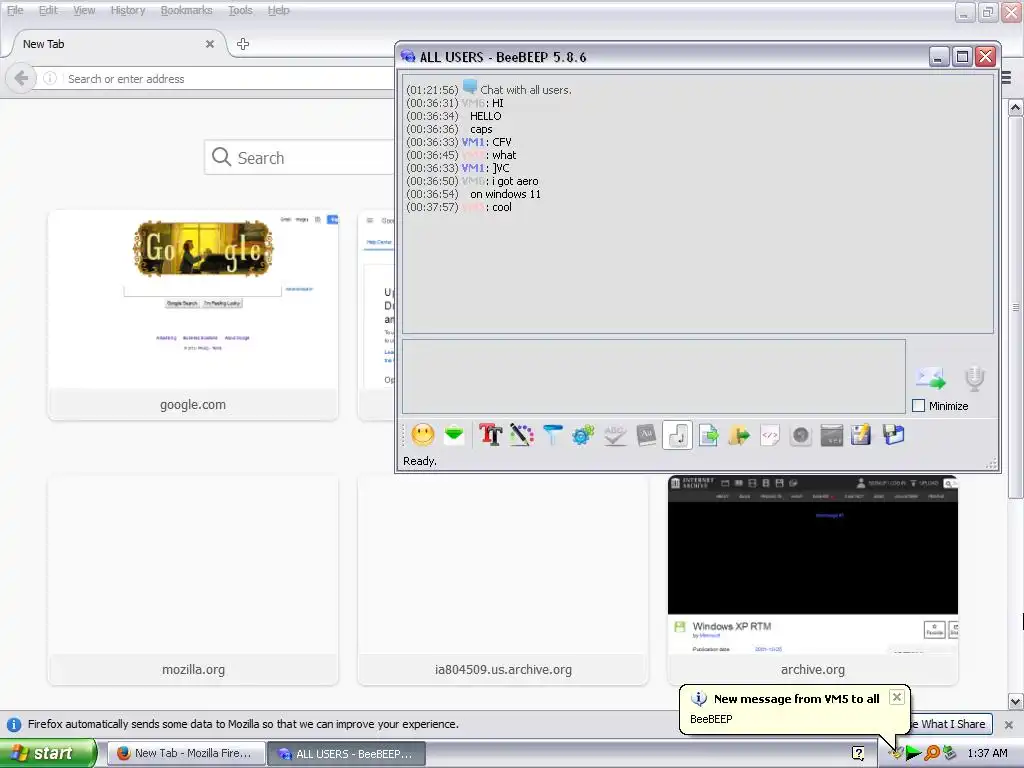1024x768 pixels.
Task: Open Firefox hamburger menu button
Action: click(x=1006, y=78)
